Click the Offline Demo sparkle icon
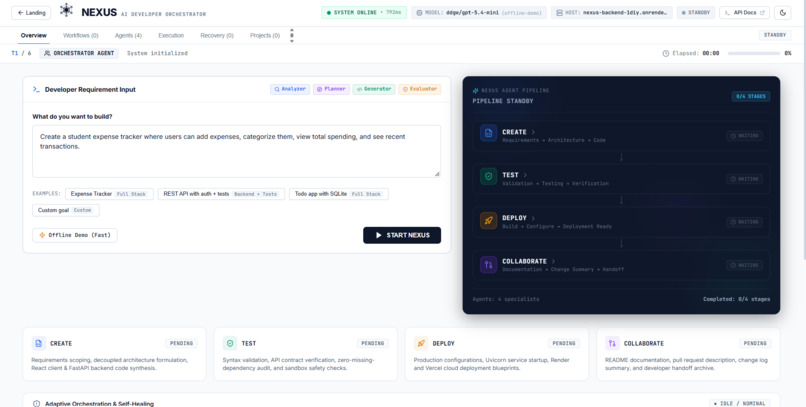The height and width of the screenshot is (407, 806). pos(42,235)
